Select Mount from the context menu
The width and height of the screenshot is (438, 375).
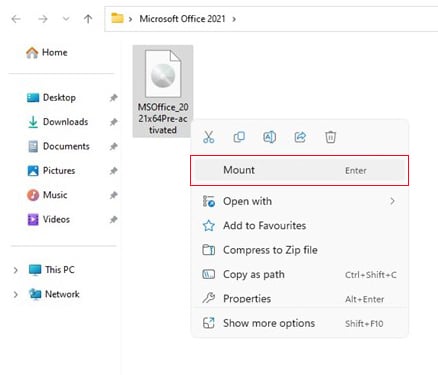point(299,170)
